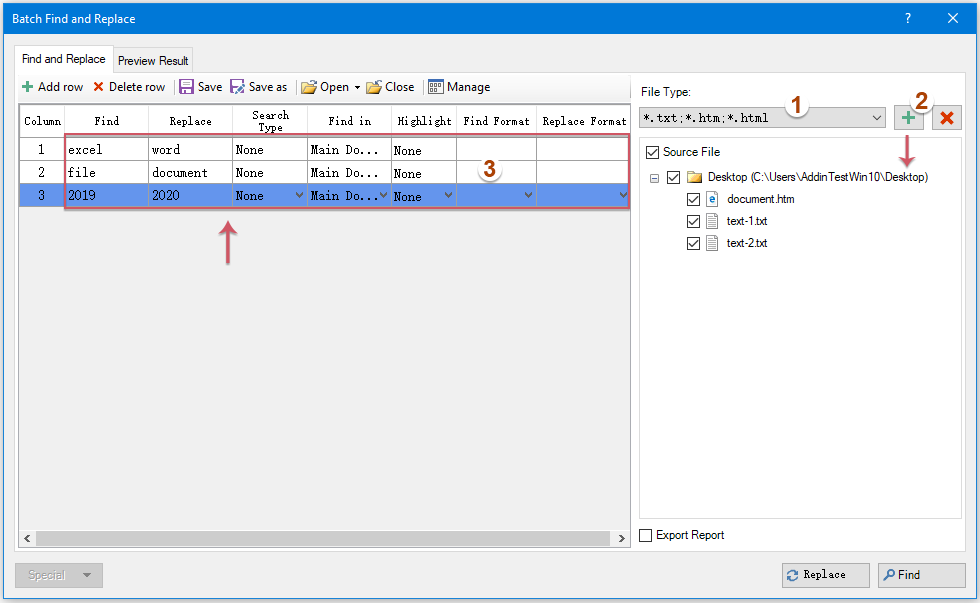980x603 pixels.
Task: Close the current rules list
Action: tap(389, 86)
